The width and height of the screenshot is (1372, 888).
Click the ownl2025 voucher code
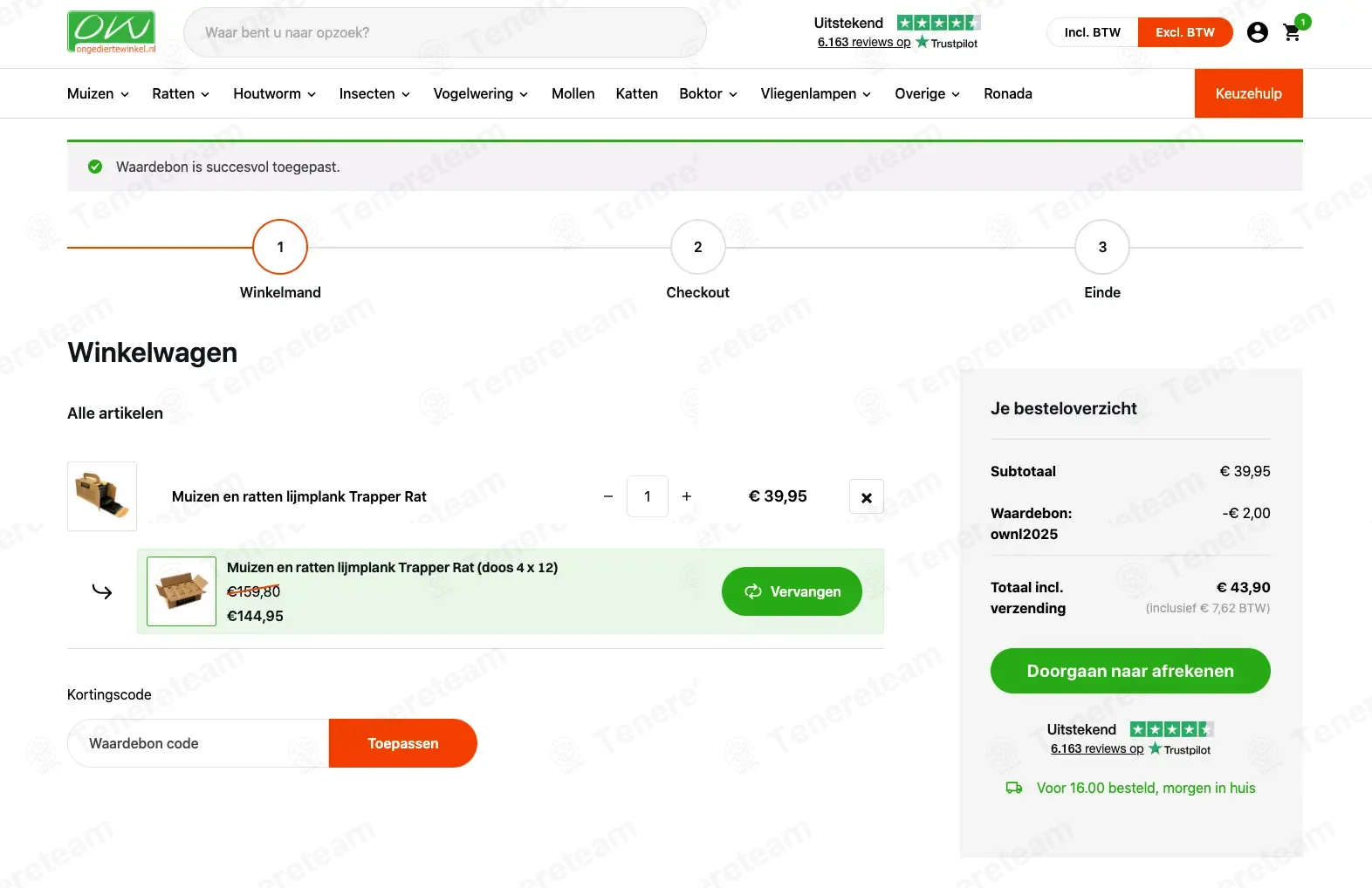click(1024, 534)
